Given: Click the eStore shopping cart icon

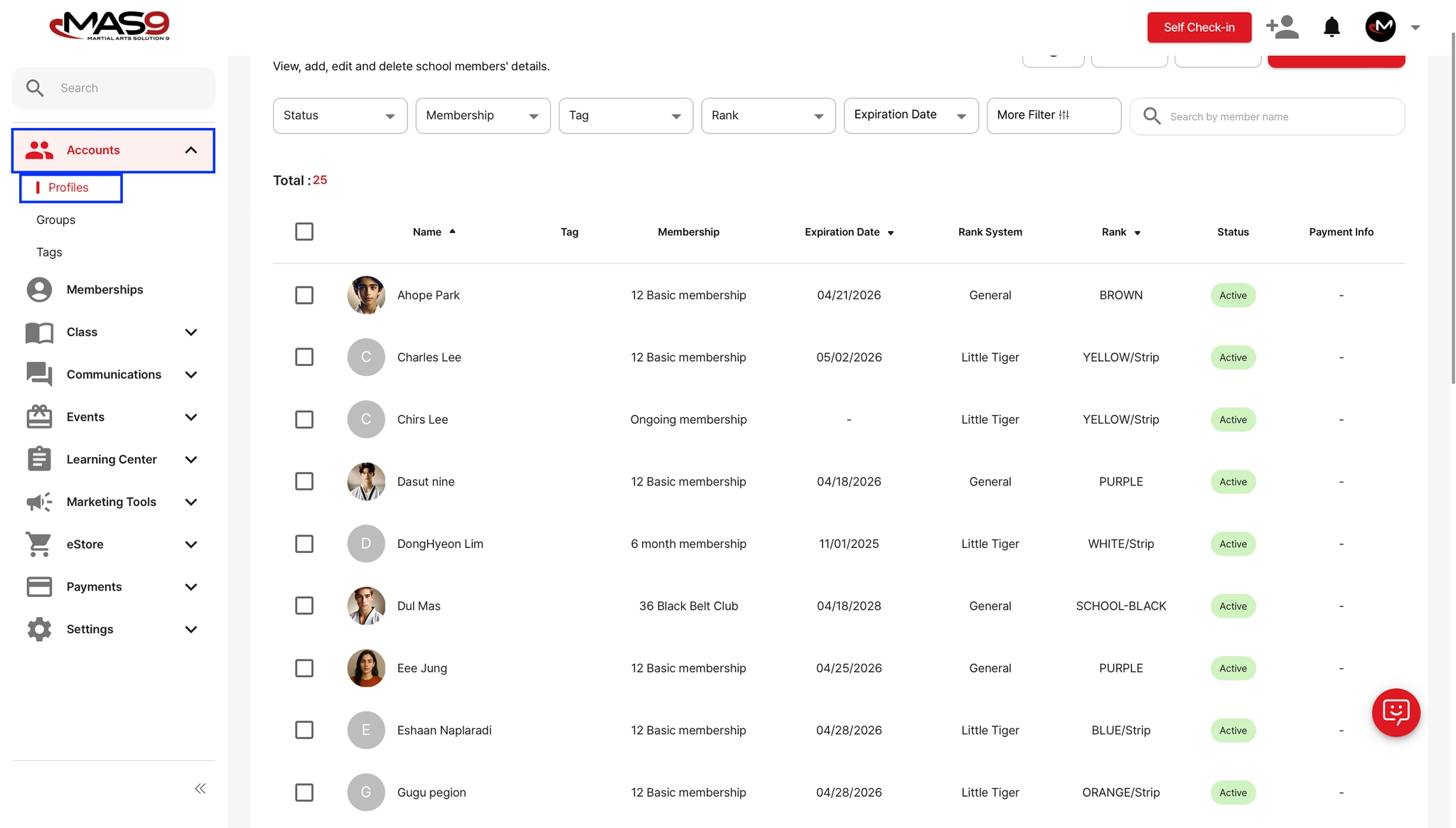Looking at the screenshot, I should (39, 544).
